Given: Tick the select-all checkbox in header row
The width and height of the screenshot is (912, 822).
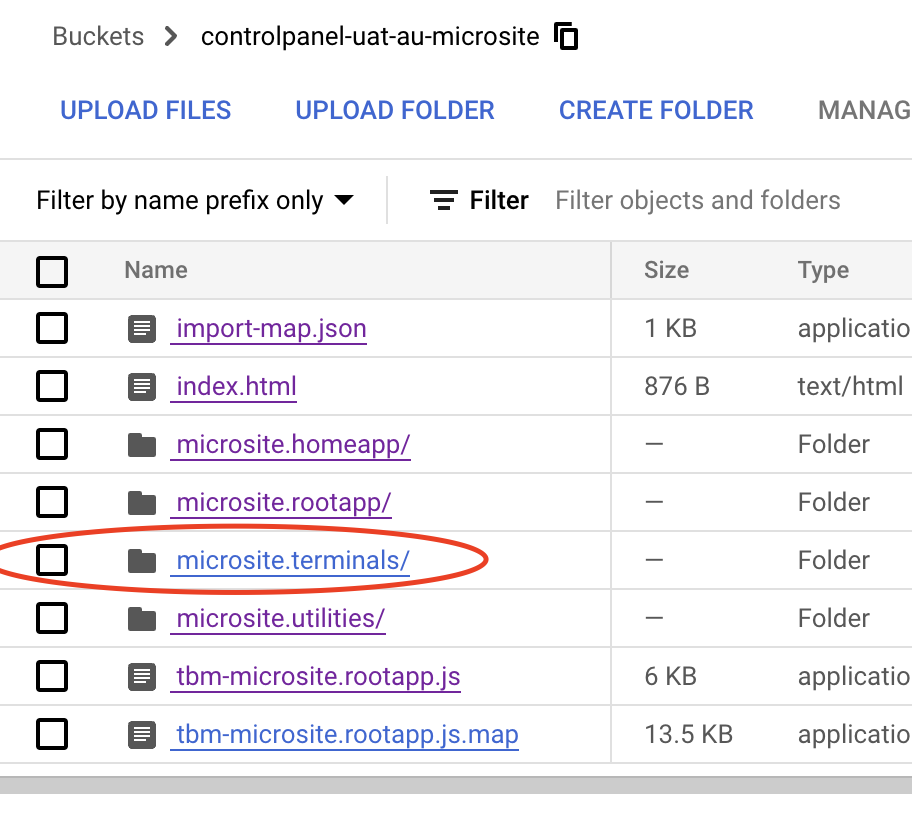Looking at the screenshot, I should (x=52, y=271).
